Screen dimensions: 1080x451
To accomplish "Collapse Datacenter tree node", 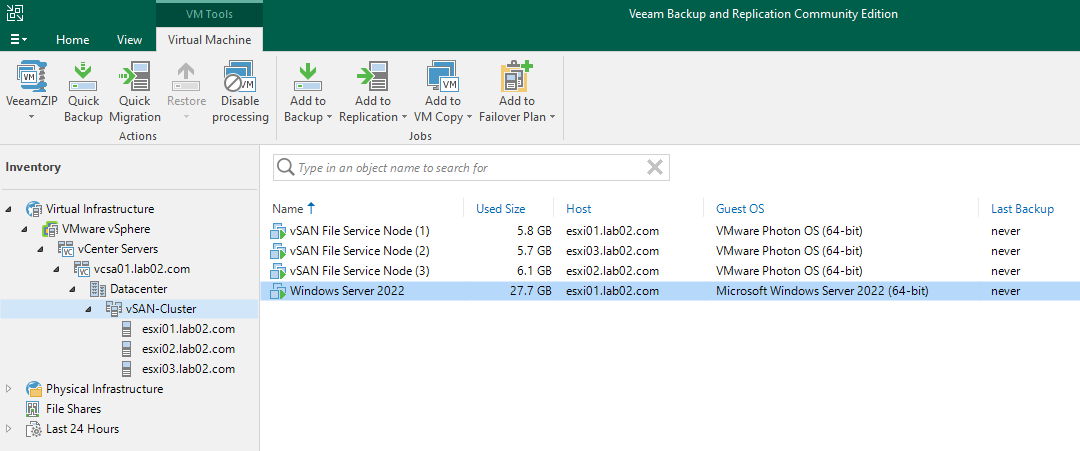I will point(73,289).
